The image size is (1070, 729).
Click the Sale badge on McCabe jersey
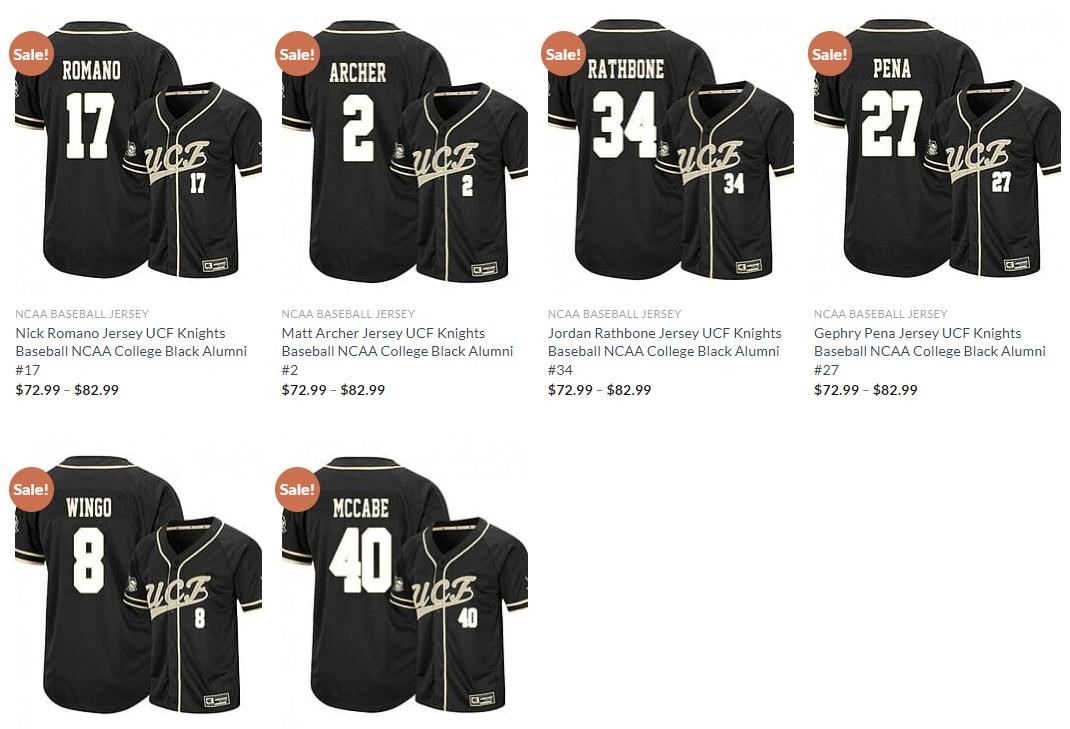tap(298, 489)
